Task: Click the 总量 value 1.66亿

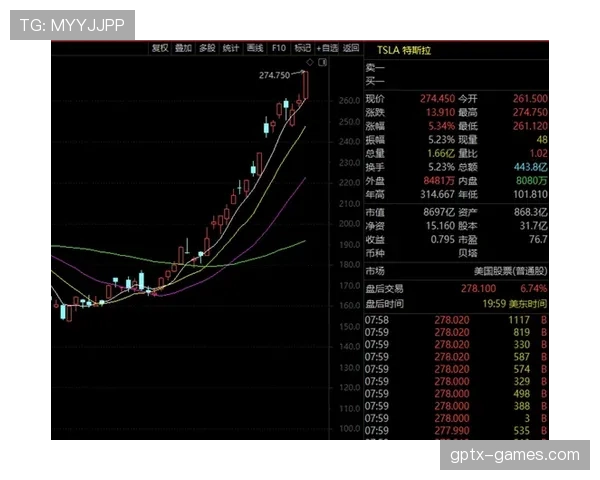Action: [x=441, y=153]
